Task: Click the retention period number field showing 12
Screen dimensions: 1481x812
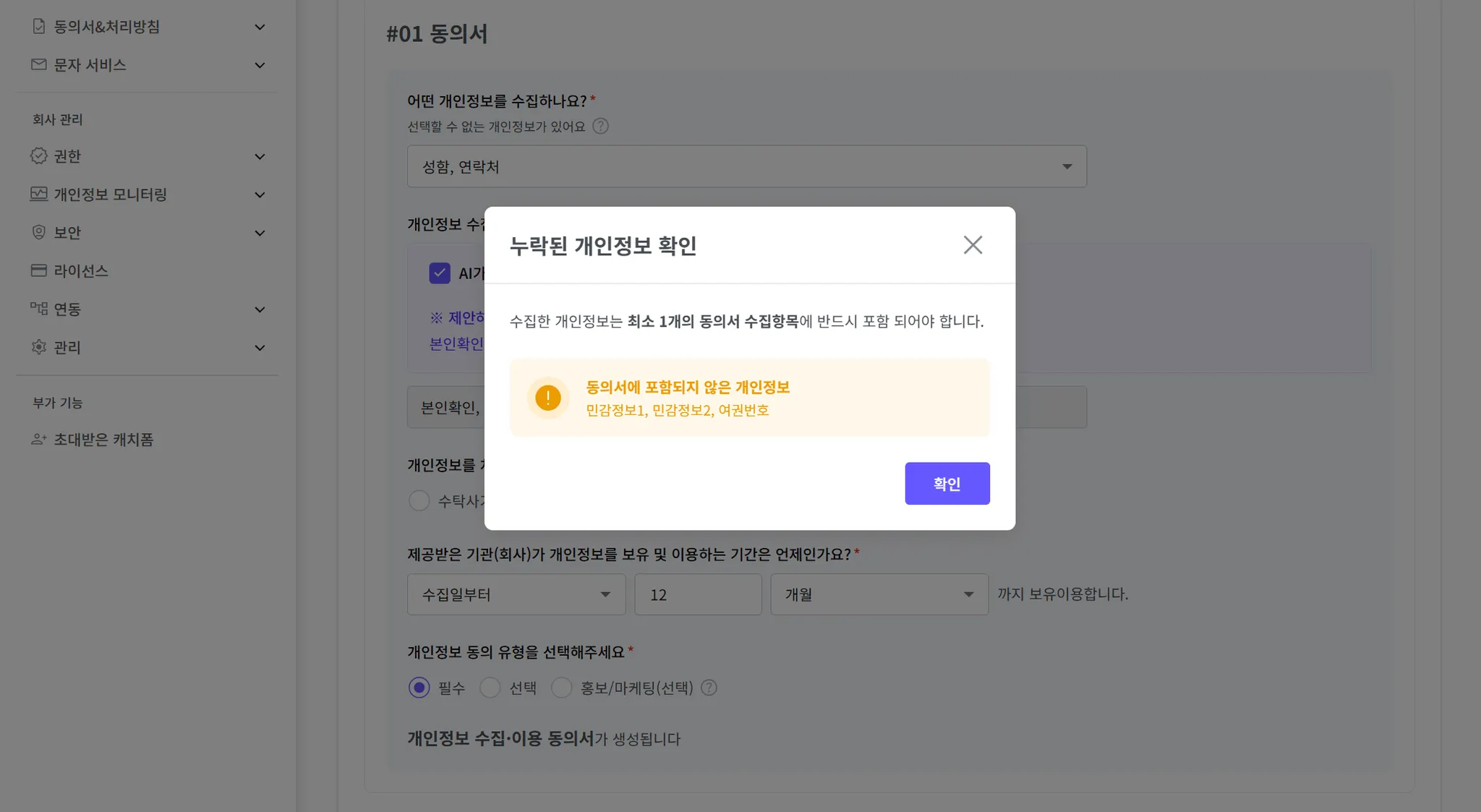Action: click(697, 594)
